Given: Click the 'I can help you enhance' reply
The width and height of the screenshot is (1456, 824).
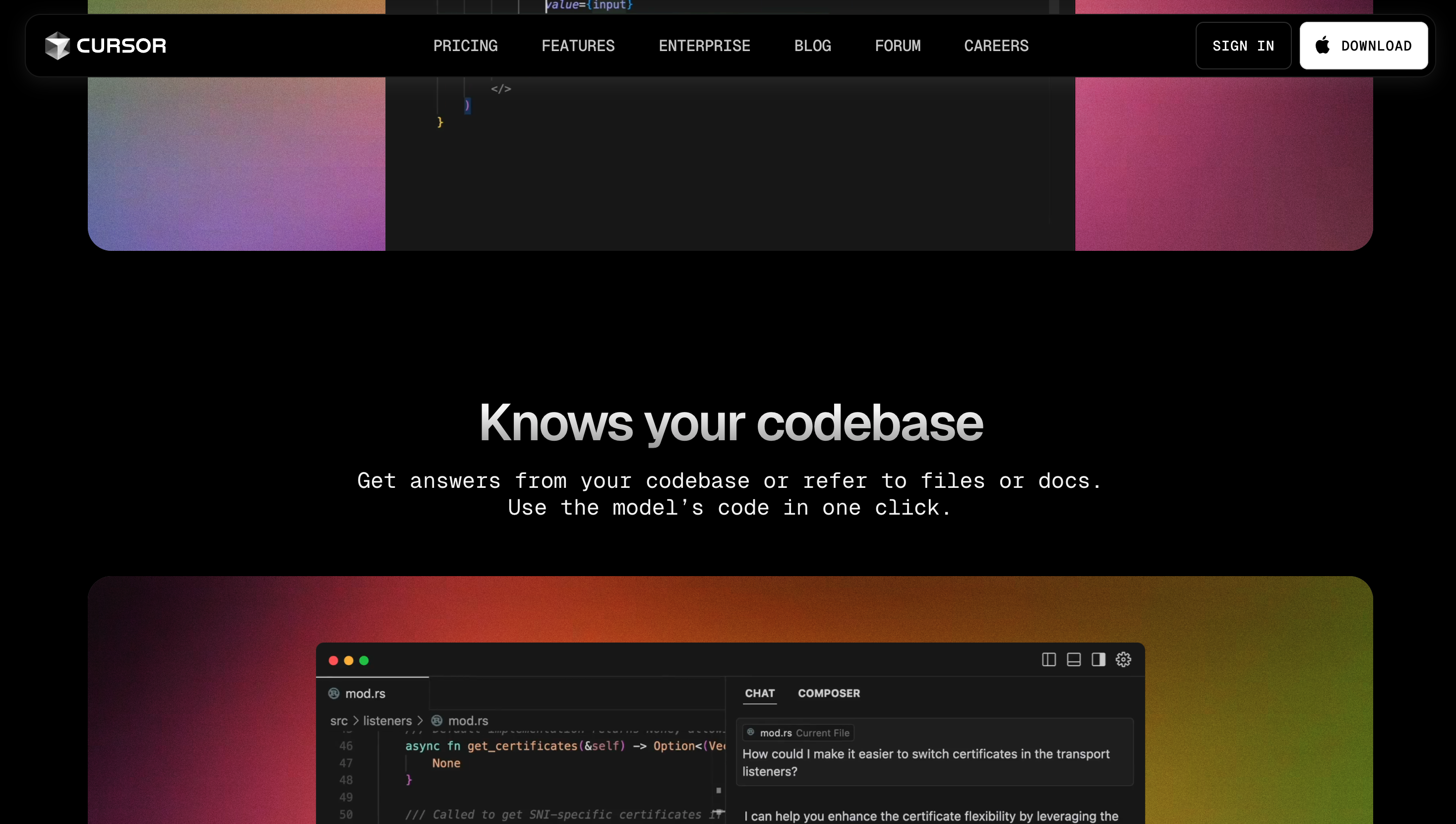Looking at the screenshot, I should (x=931, y=816).
